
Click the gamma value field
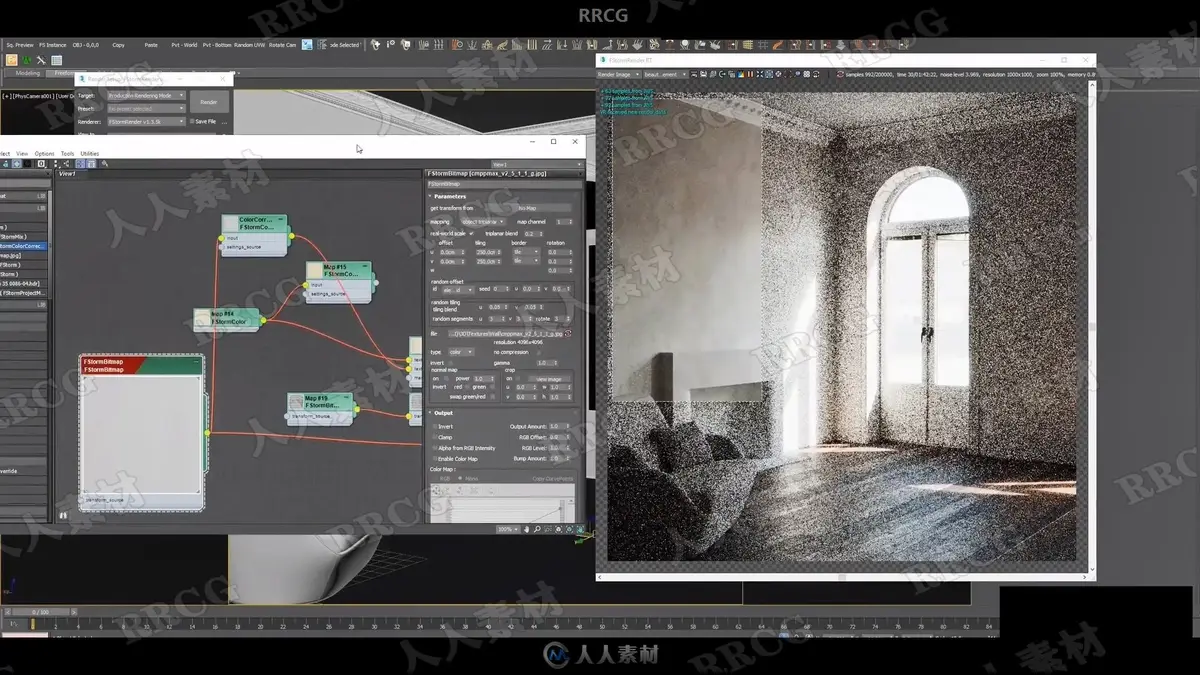[x=544, y=363]
